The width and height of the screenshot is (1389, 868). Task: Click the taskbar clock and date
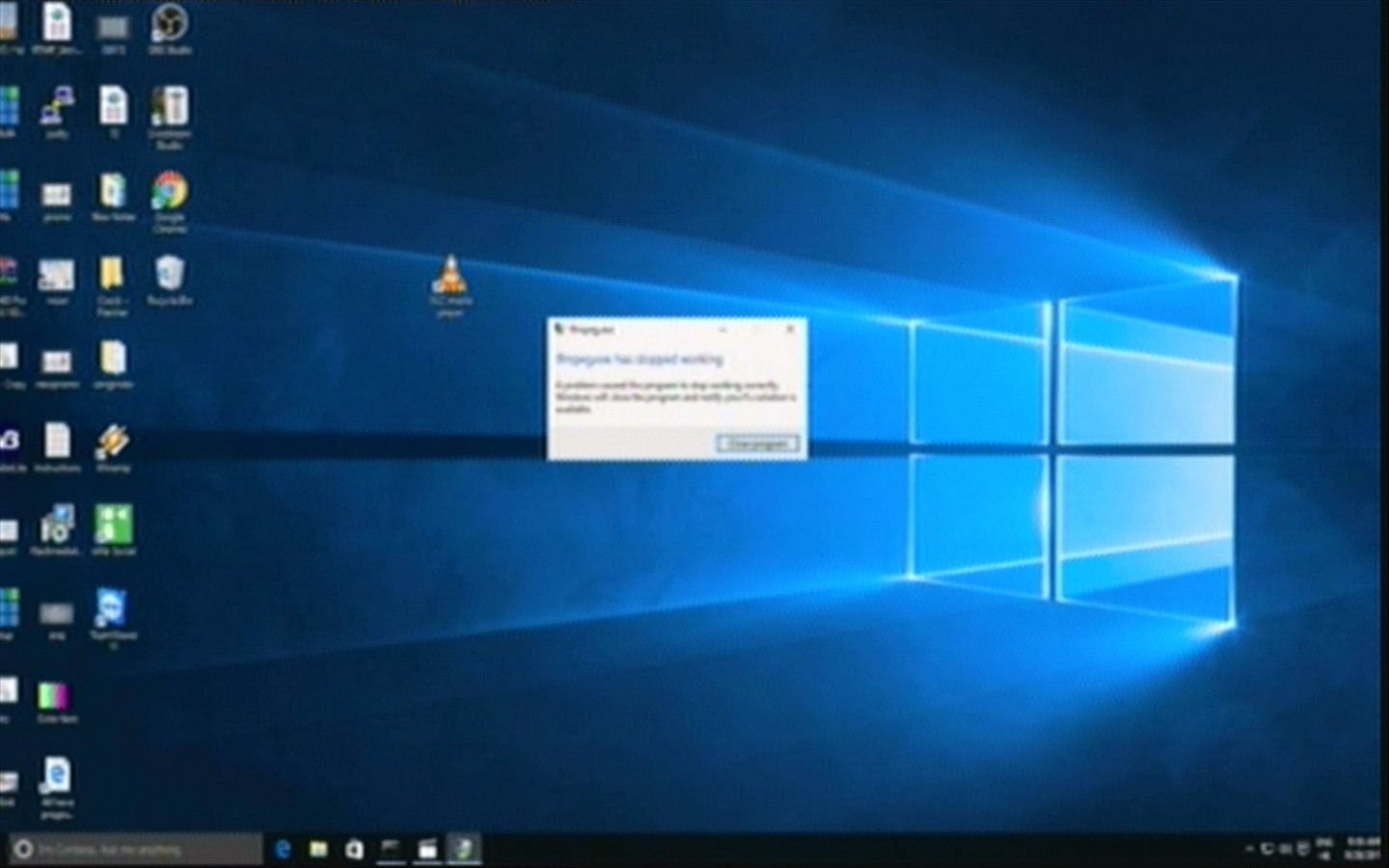[1361, 849]
